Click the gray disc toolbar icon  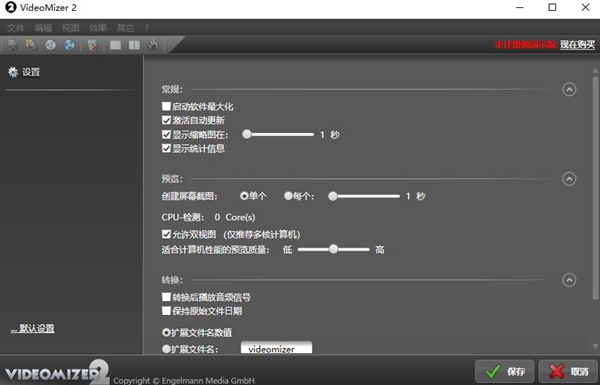tap(51, 45)
